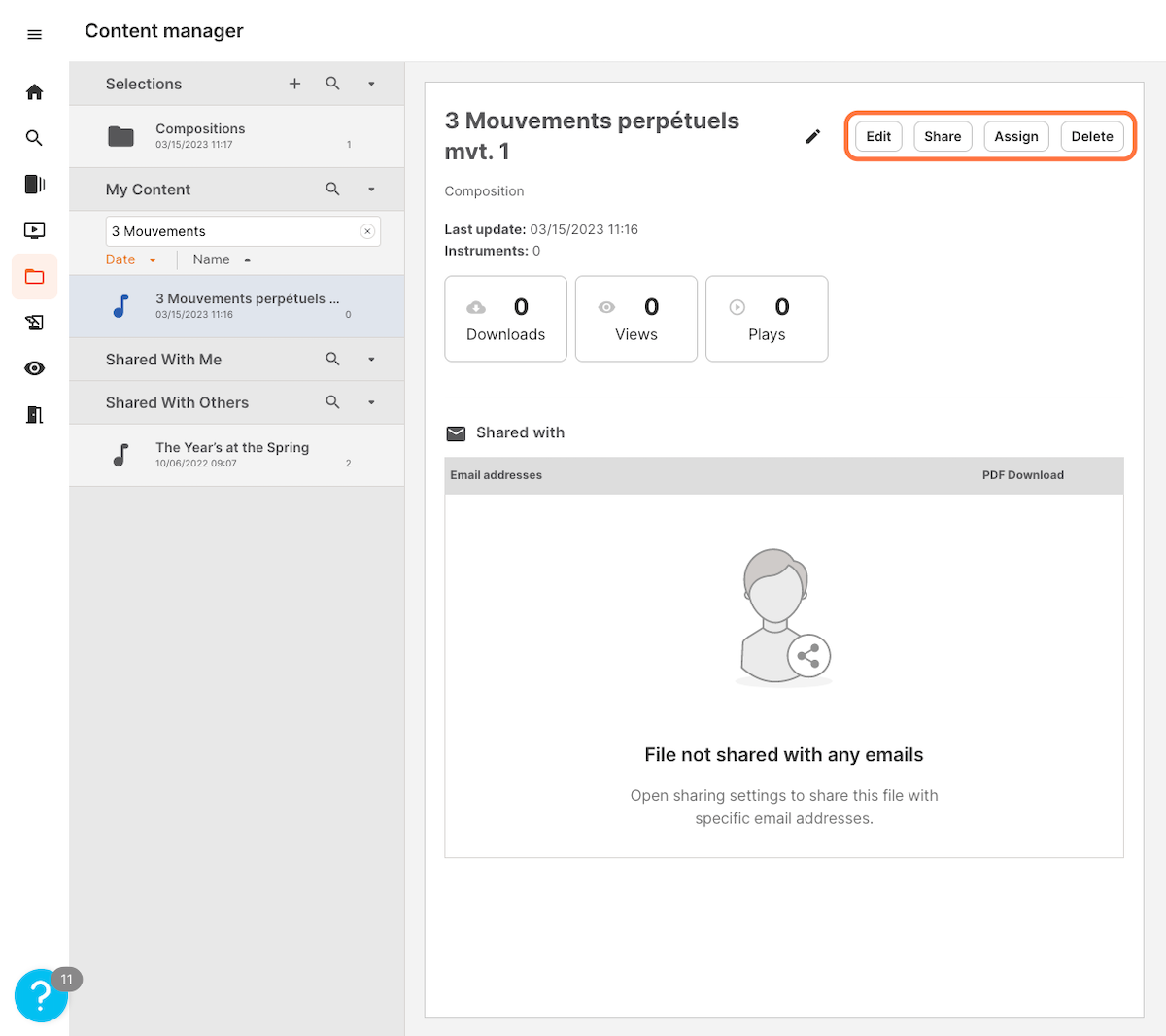
Task: Click the My Content search field
Action: [x=233, y=231]
